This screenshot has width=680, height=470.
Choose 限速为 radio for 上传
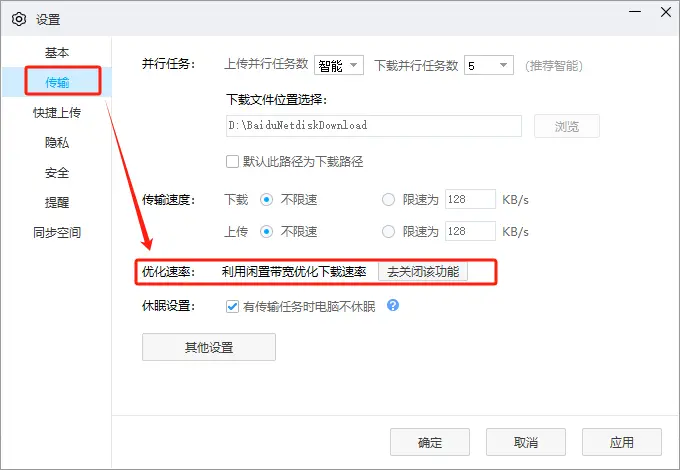(x=388, y=232)
